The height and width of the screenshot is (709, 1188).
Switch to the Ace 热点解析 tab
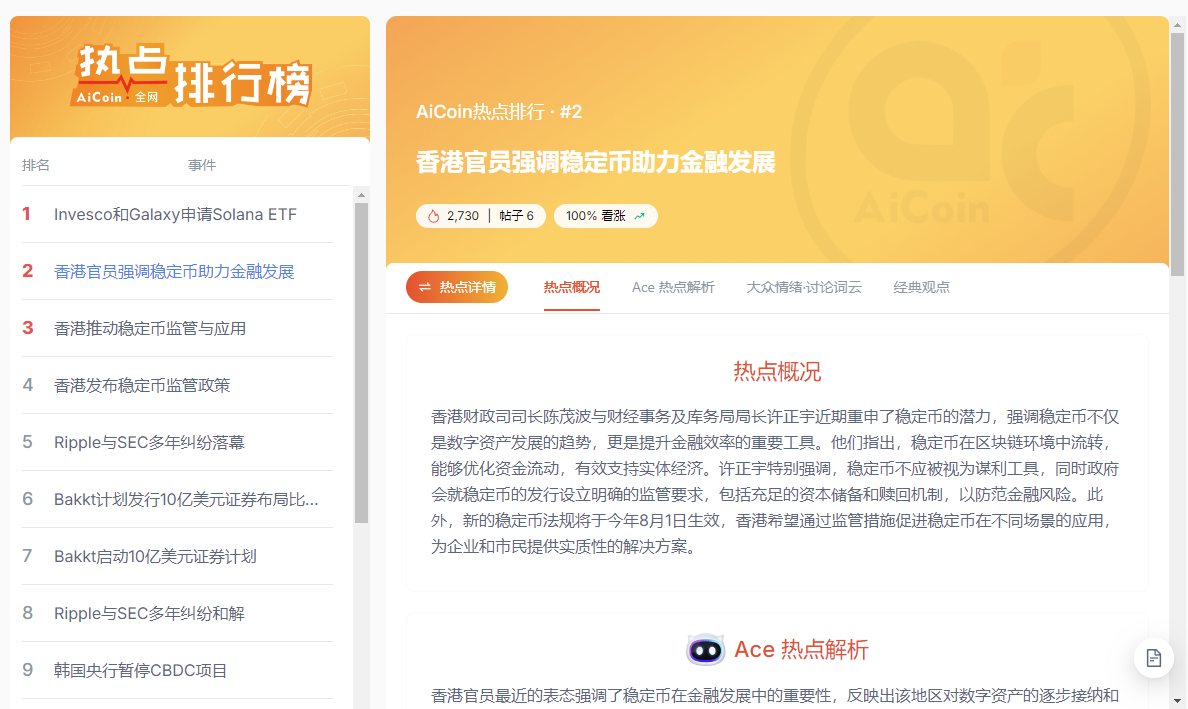click(x=673, y=288)
